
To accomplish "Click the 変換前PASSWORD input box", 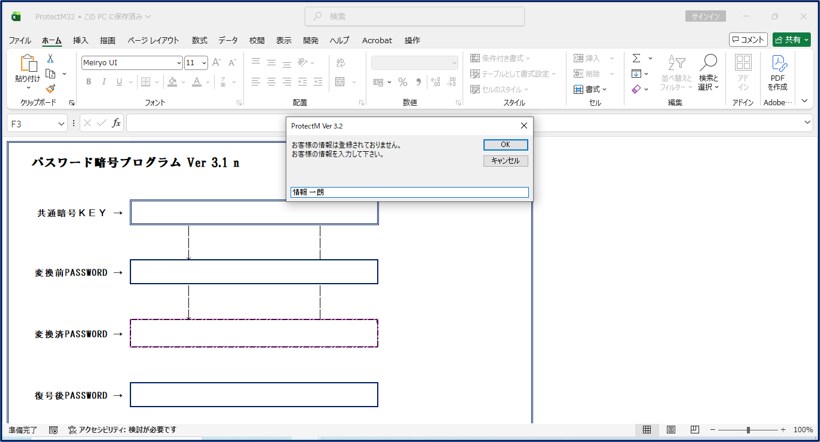I will 254,272.
